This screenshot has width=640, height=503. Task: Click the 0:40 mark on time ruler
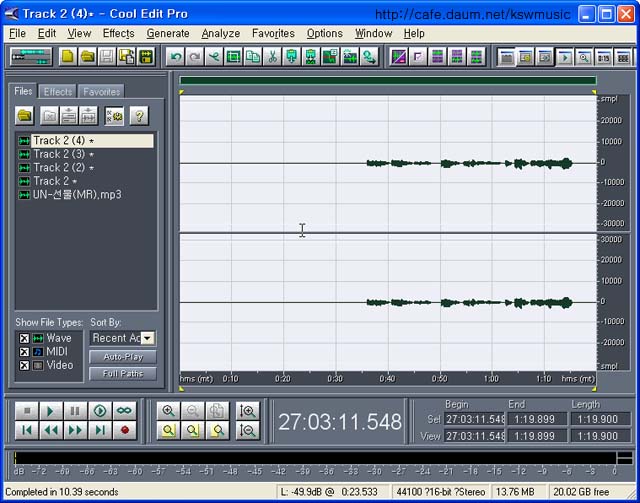point(387,379)
